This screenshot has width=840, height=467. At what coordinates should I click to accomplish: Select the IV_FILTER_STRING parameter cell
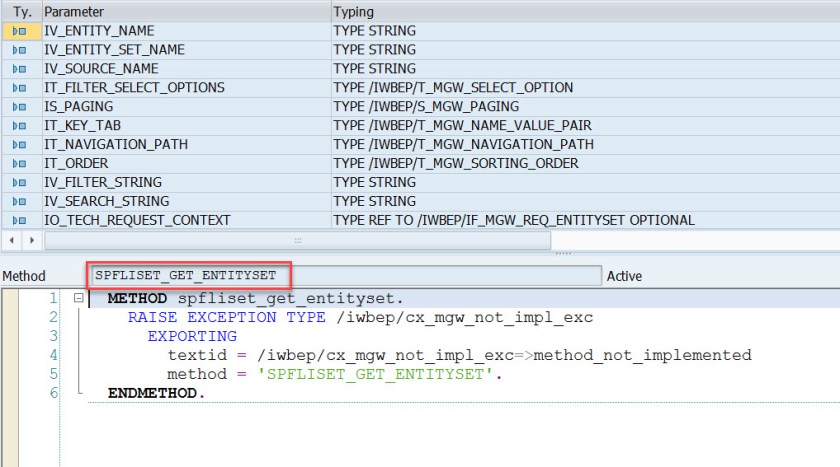point(186,183)
